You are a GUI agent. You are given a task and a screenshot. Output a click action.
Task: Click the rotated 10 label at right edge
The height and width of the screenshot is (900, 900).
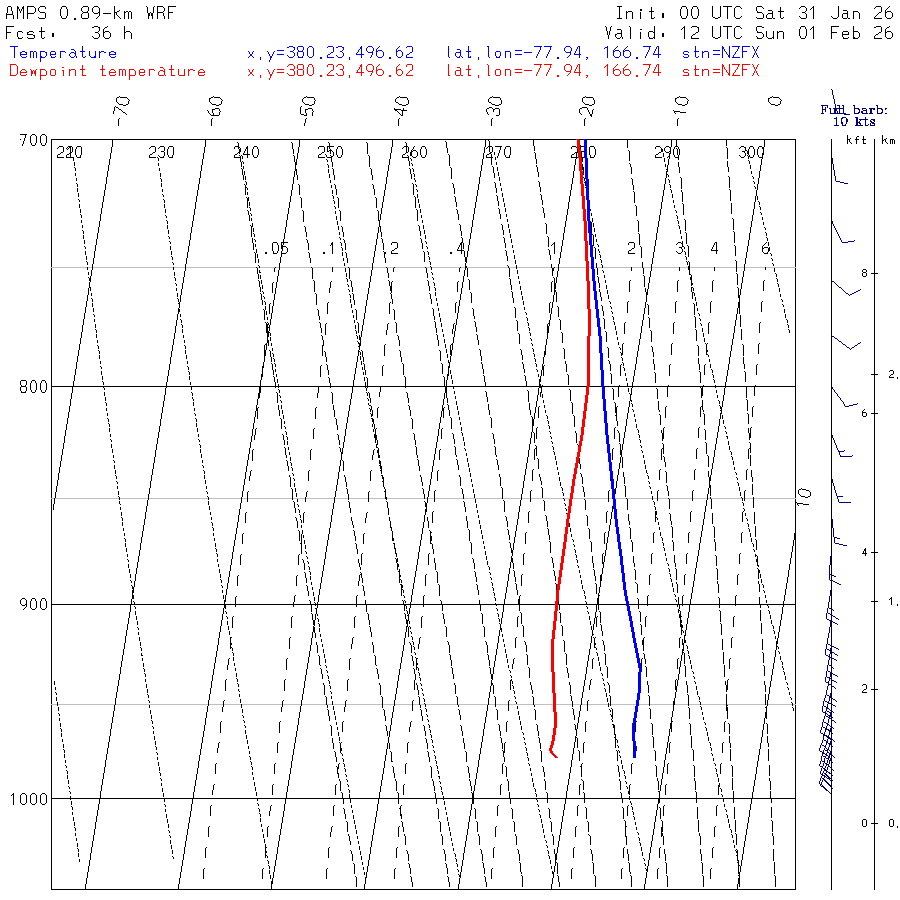[x=804, y=496]
